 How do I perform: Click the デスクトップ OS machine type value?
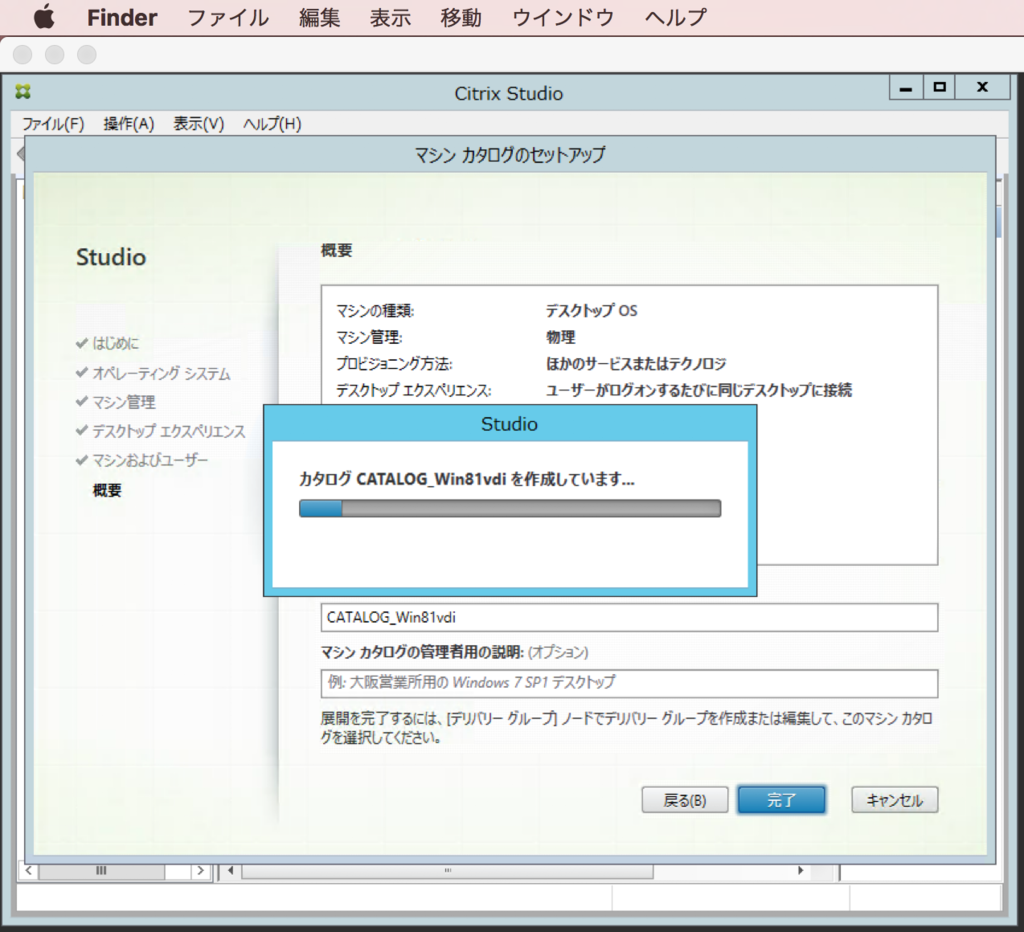pyautogui.click(x=592, y=311)
